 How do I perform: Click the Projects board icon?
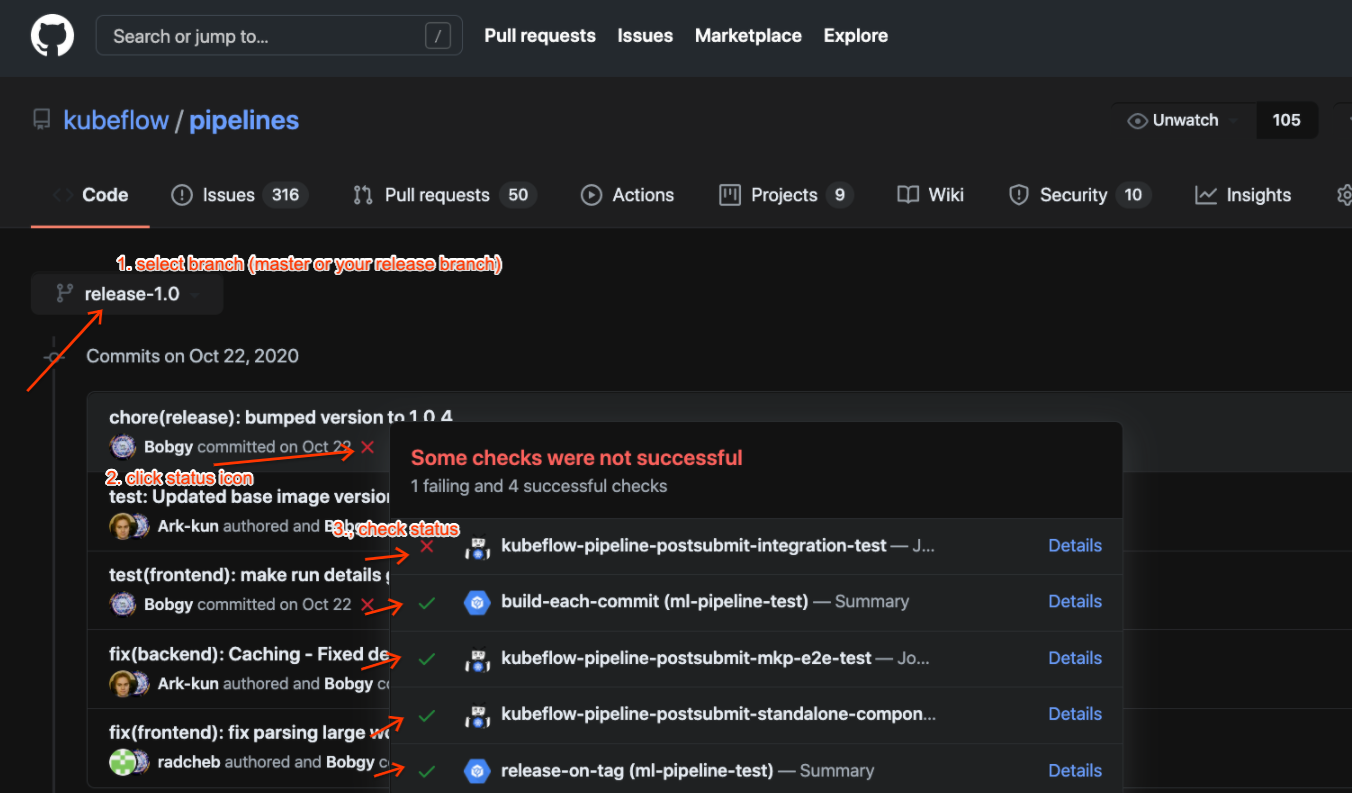730,195
